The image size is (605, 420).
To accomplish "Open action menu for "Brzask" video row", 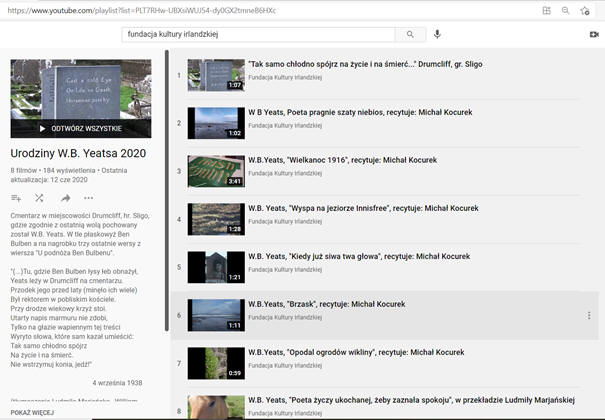I will point(589,315).
